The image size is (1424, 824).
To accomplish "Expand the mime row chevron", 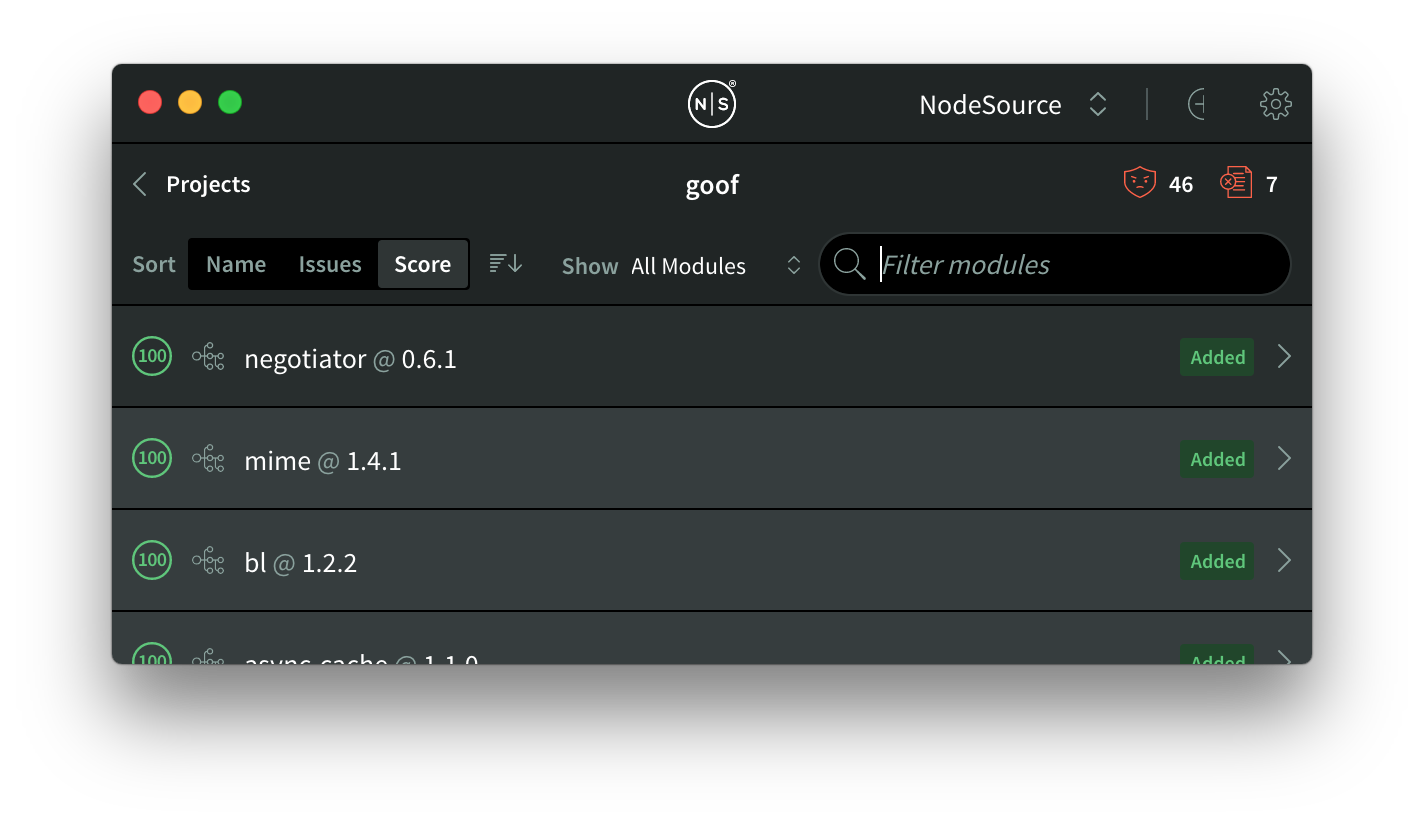I will 1285,459.
